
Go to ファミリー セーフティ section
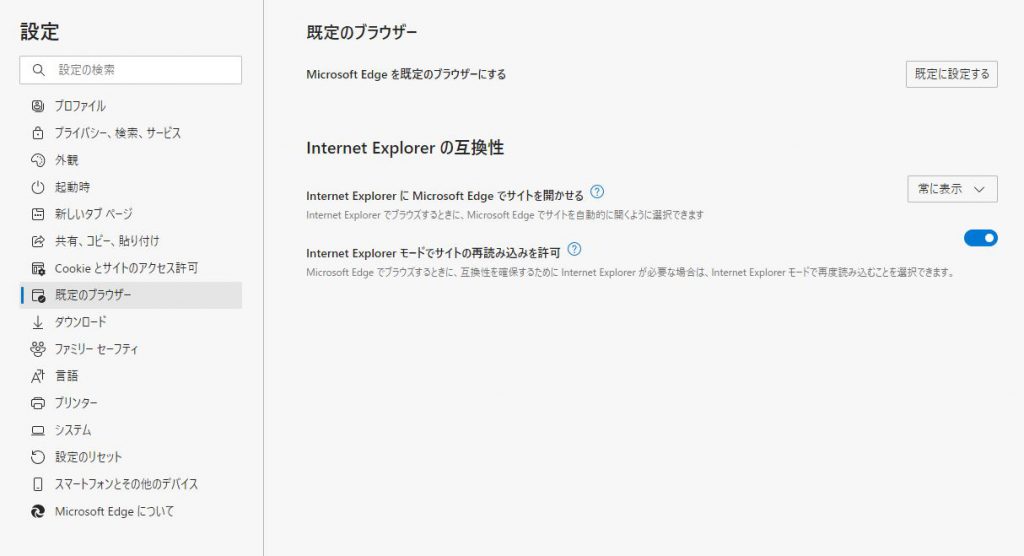131,349
